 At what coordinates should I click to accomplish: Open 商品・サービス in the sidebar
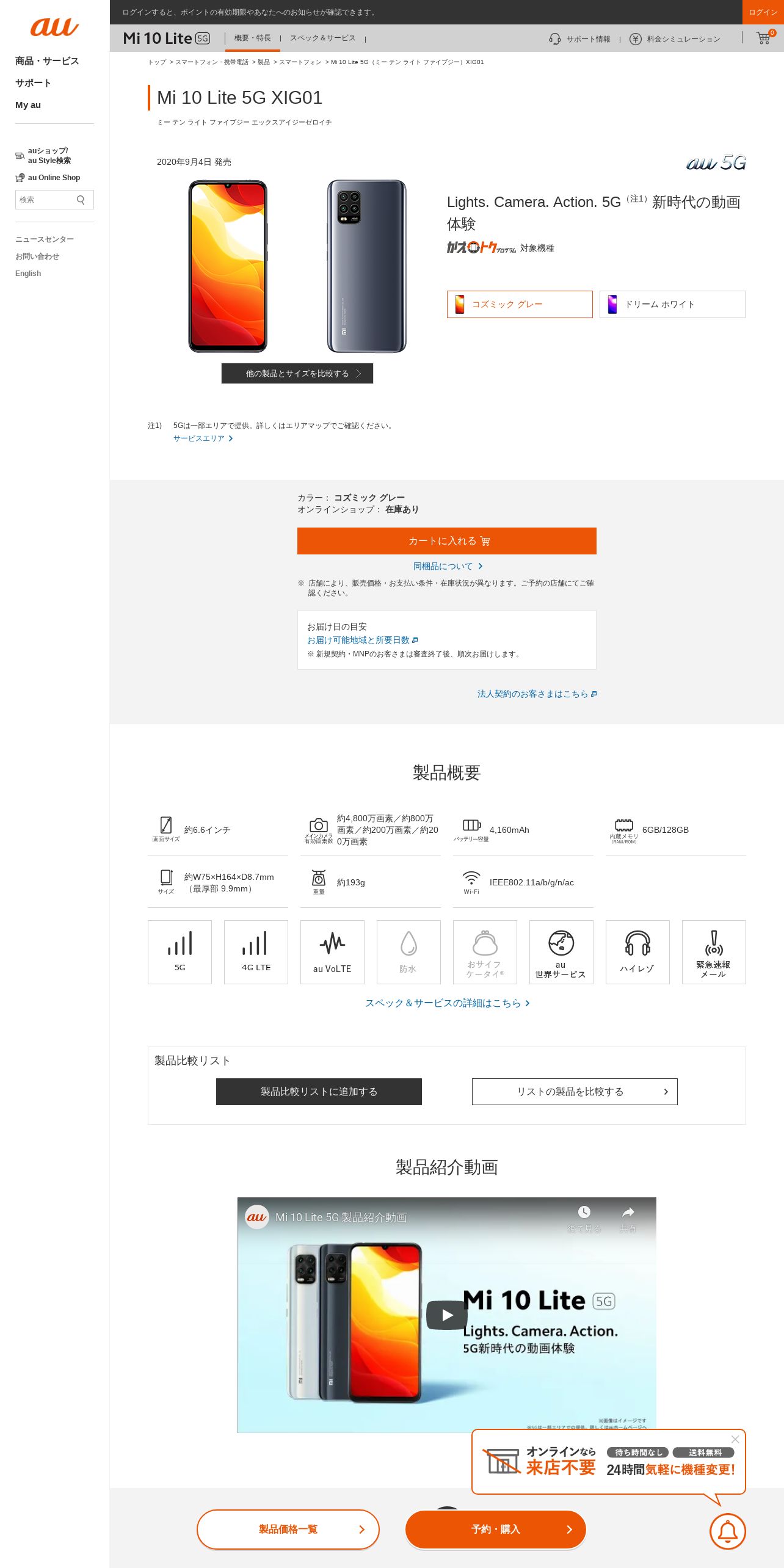[47, 61]
